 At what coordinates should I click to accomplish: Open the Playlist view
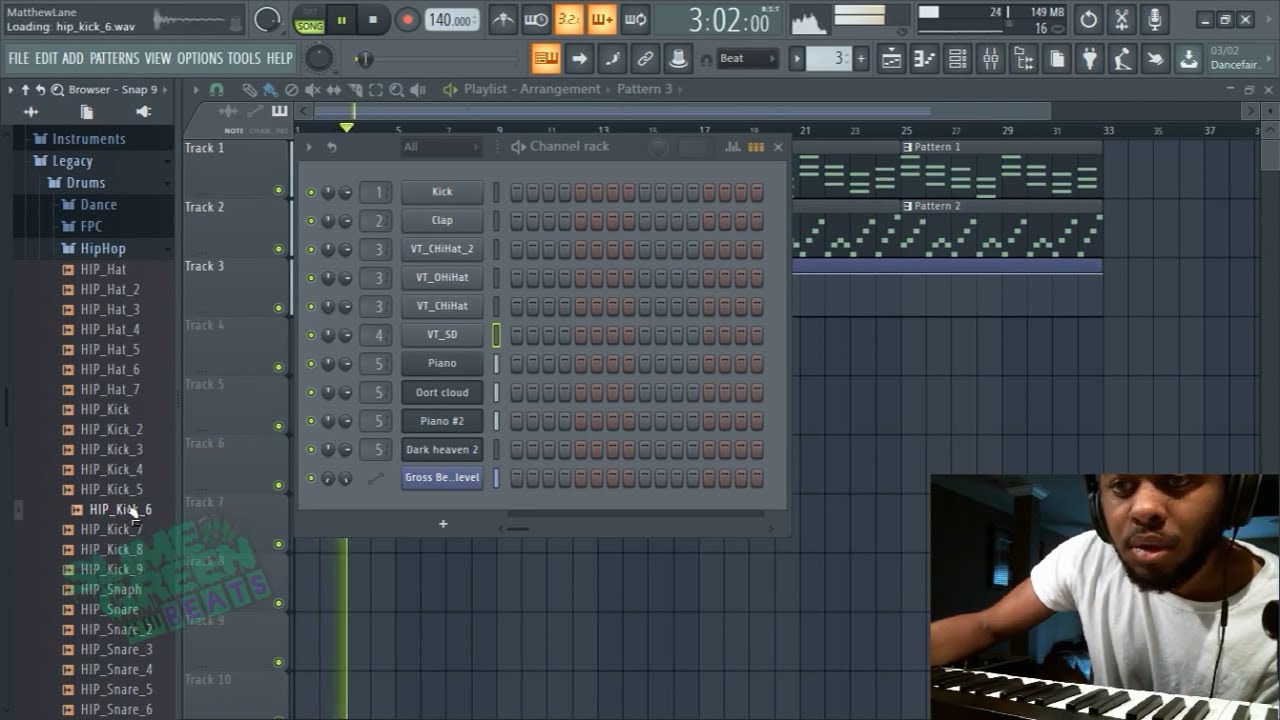[x=891, y=59]
